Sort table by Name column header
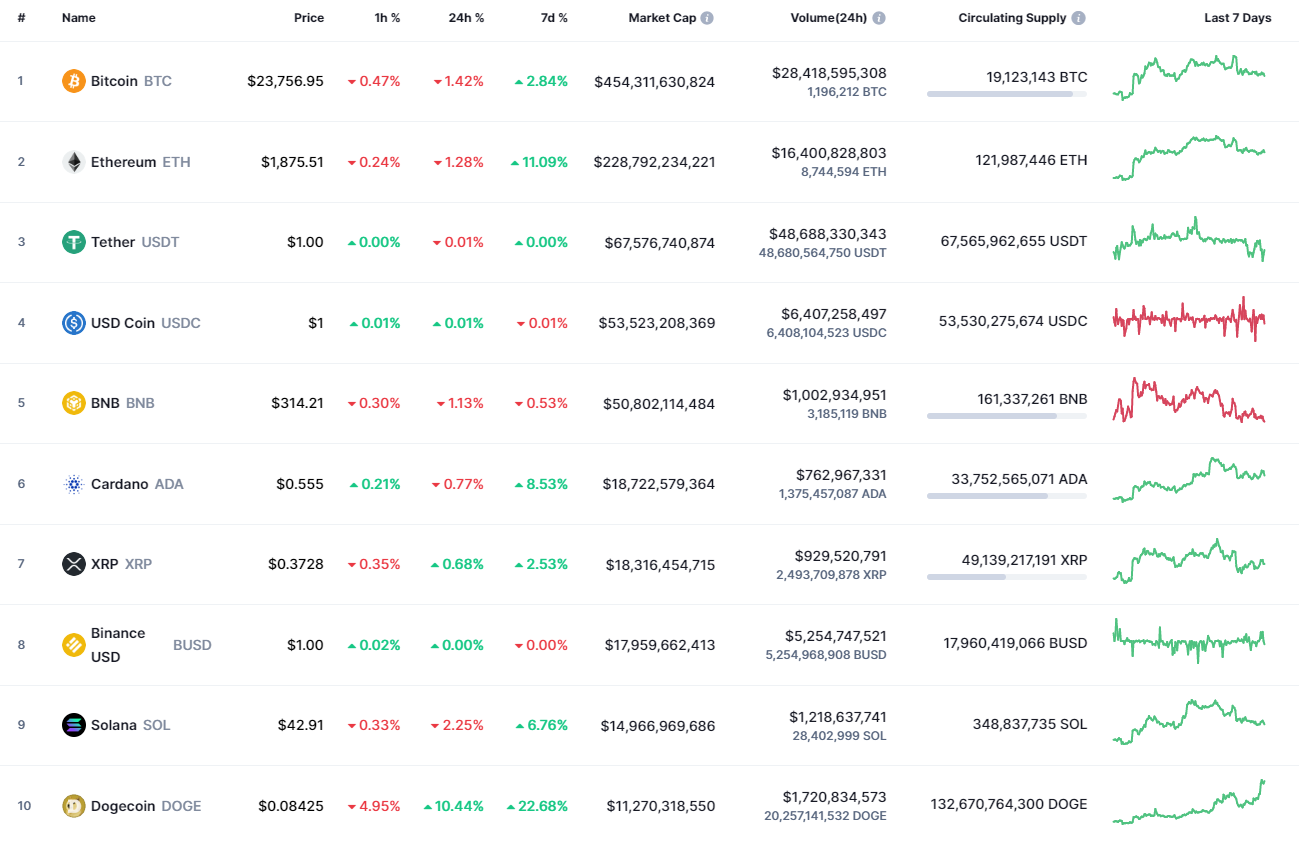Screen dimensions: 1299x841 coord(78,18)
